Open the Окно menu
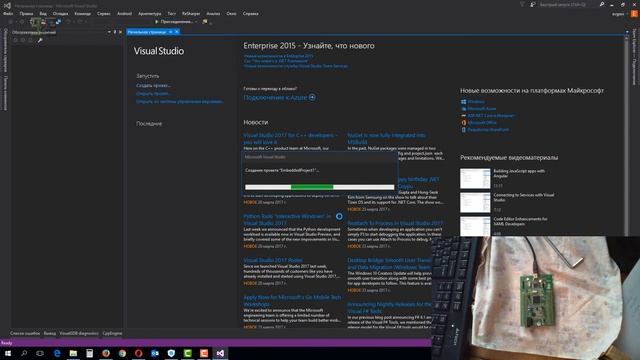The width and height of the screenshot is (640, 360). [231, 13]
